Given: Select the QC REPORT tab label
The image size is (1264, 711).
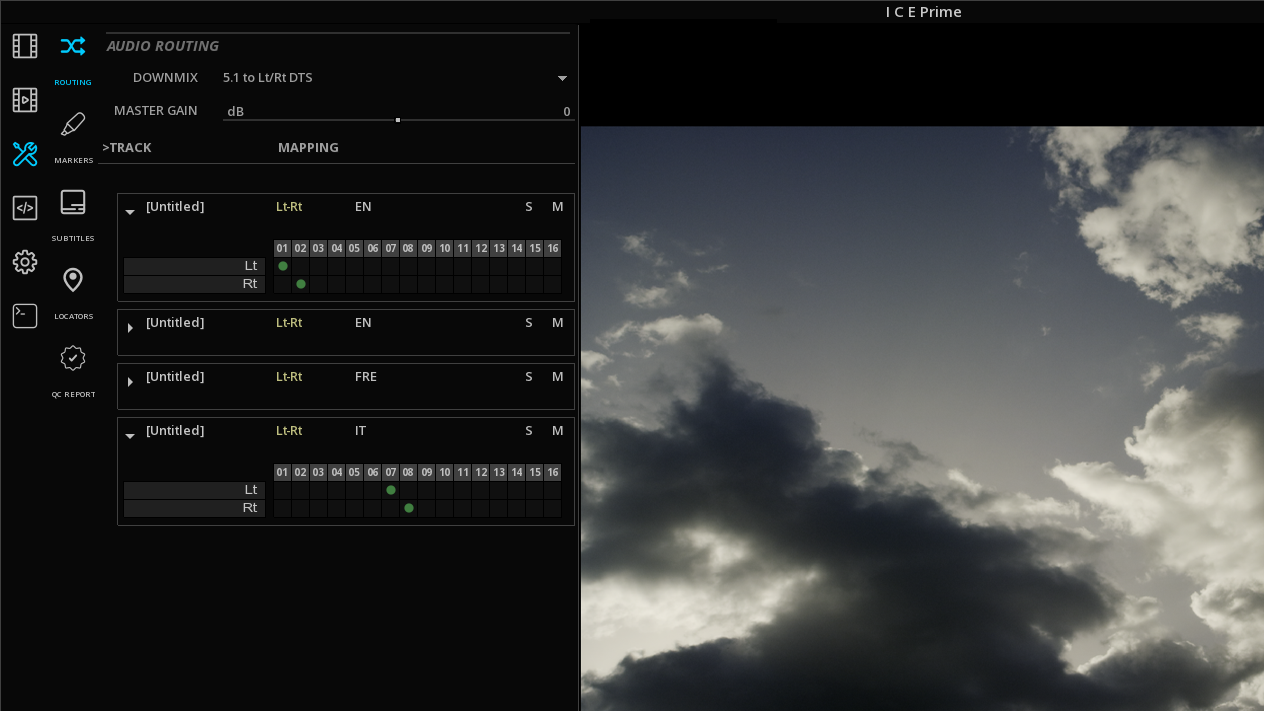Looking at the screenshot, I should point(74,395).
